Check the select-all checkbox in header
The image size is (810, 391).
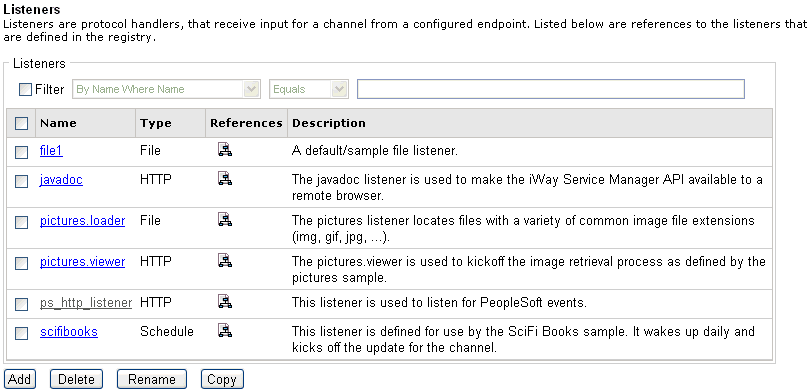click(x=21, y=123)
